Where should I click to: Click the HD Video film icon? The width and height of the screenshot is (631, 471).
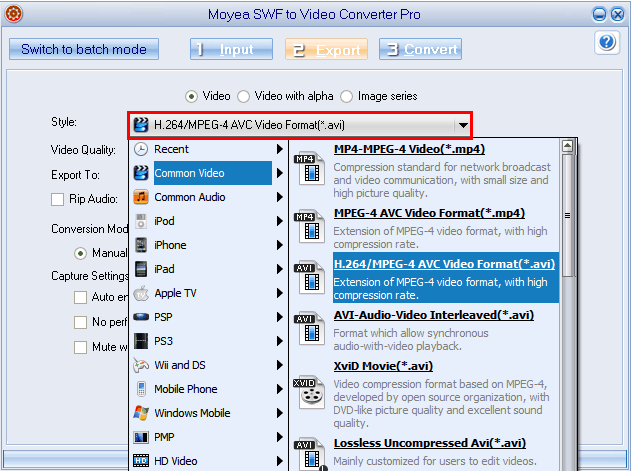(x=141, y=461)
